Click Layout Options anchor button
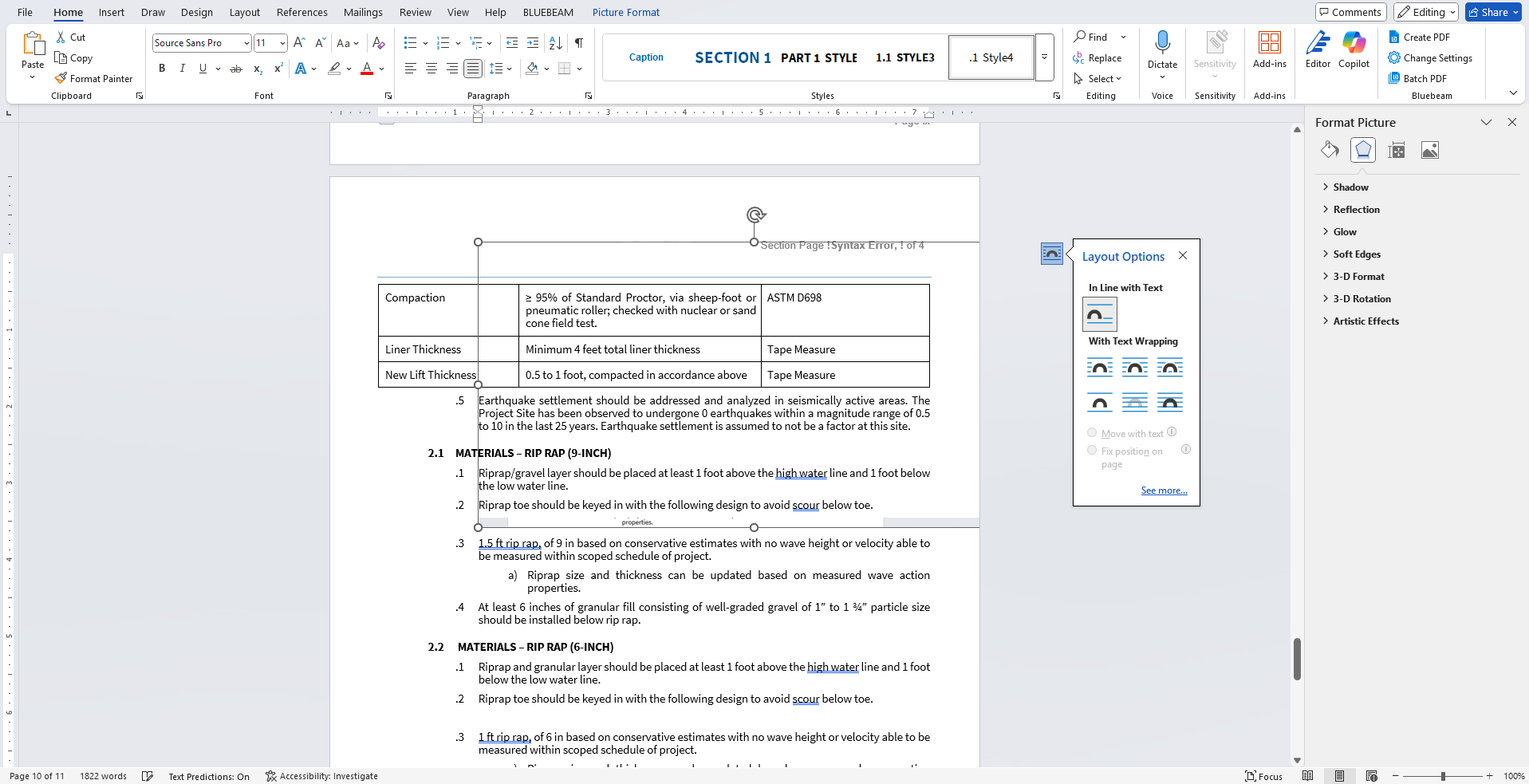This screenshot has height=784, width=1529. pyautogui.click(x=1052, y=254)
